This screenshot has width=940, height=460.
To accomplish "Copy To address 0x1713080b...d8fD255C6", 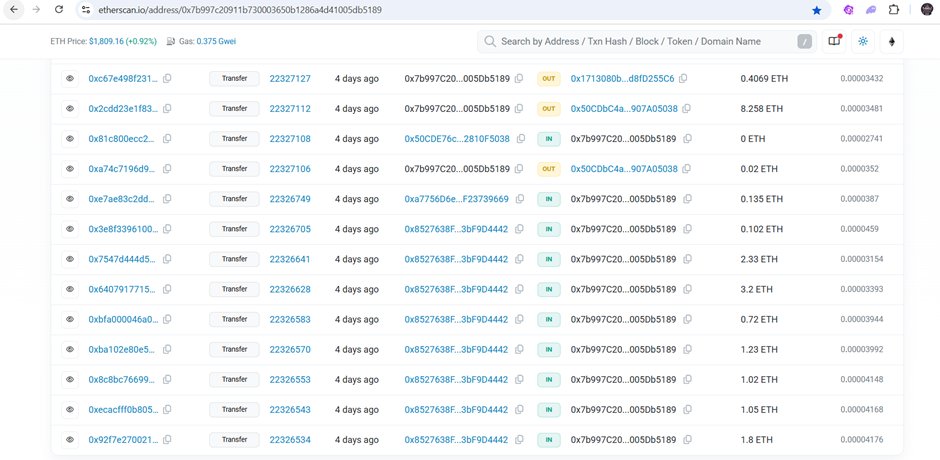I will [x=683, y=79].
